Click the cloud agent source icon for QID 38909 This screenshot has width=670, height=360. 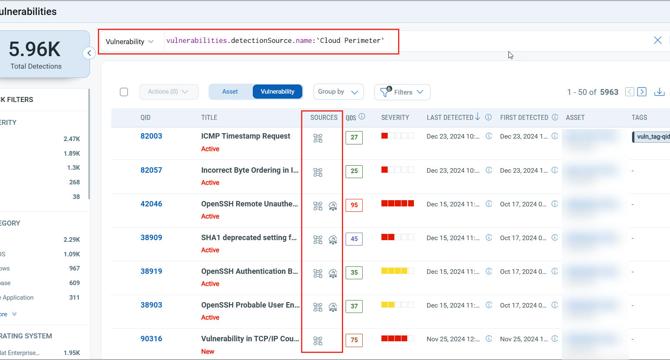[333, 240]
